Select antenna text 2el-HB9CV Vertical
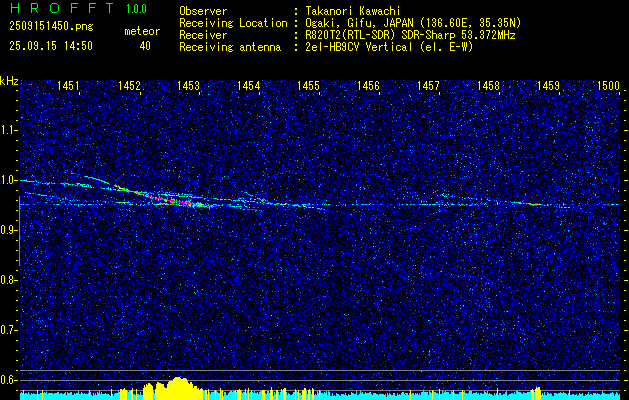The width and height of the screenshot is (629, 400). point(359,47)
